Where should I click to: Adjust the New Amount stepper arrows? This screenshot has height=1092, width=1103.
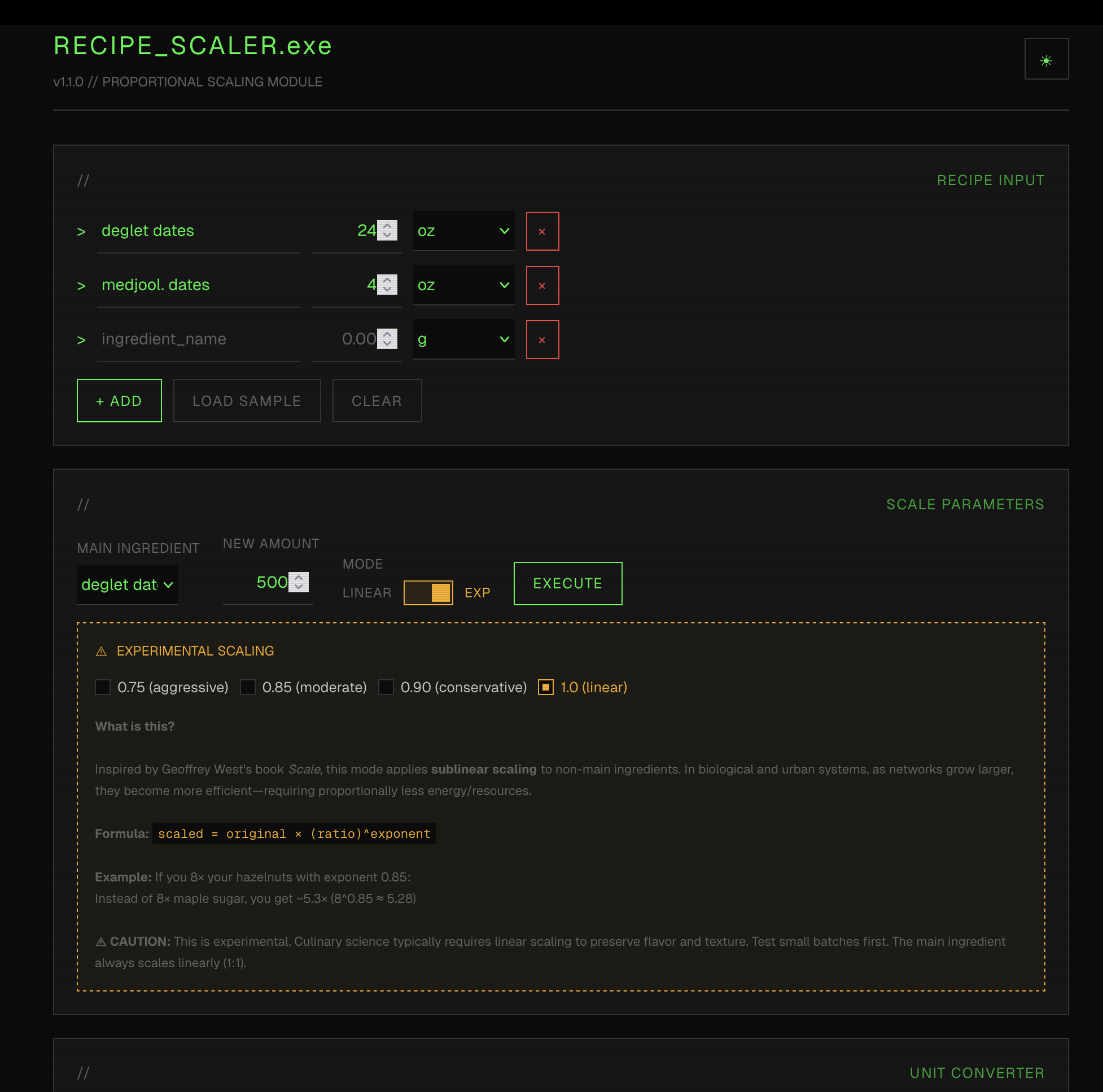click(x=298, y=582)
